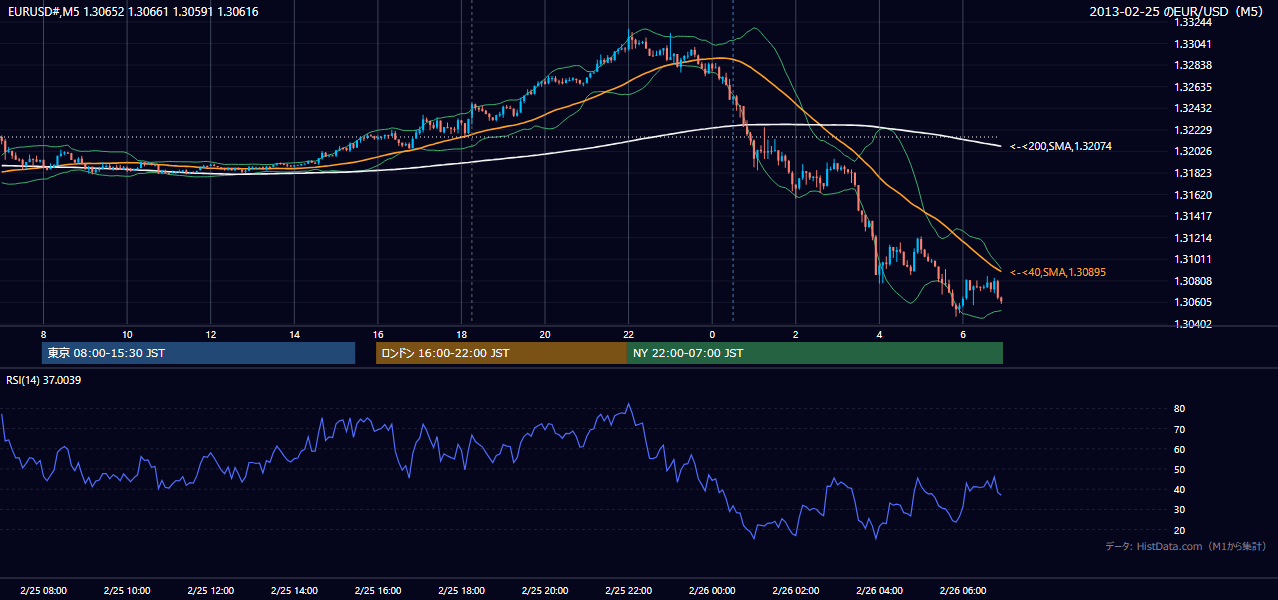Click hour label 0 under the price chart
The height and width of the screenshot is (600, 1278).
pyautogui.click(x=712, y=334)
